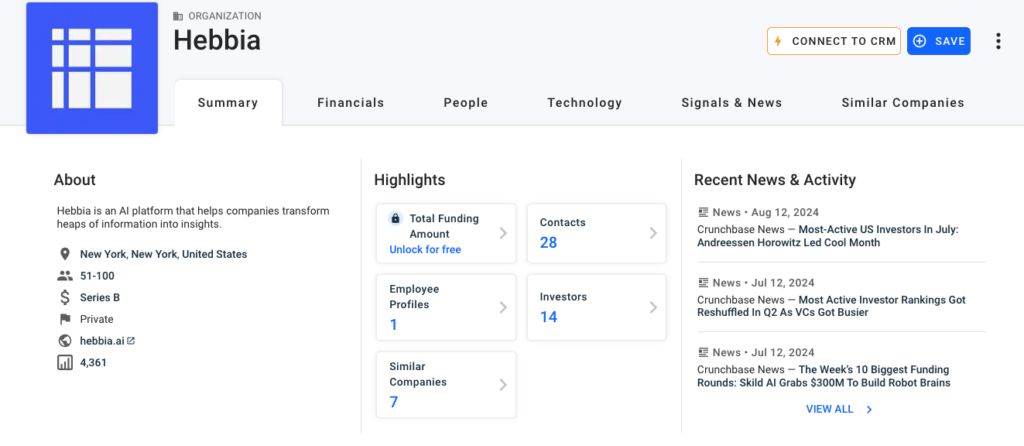This screenshot has width=1024, height=446.
Task: Click the lock icon on Total Funding Amount
Action: tap(396, 219)
